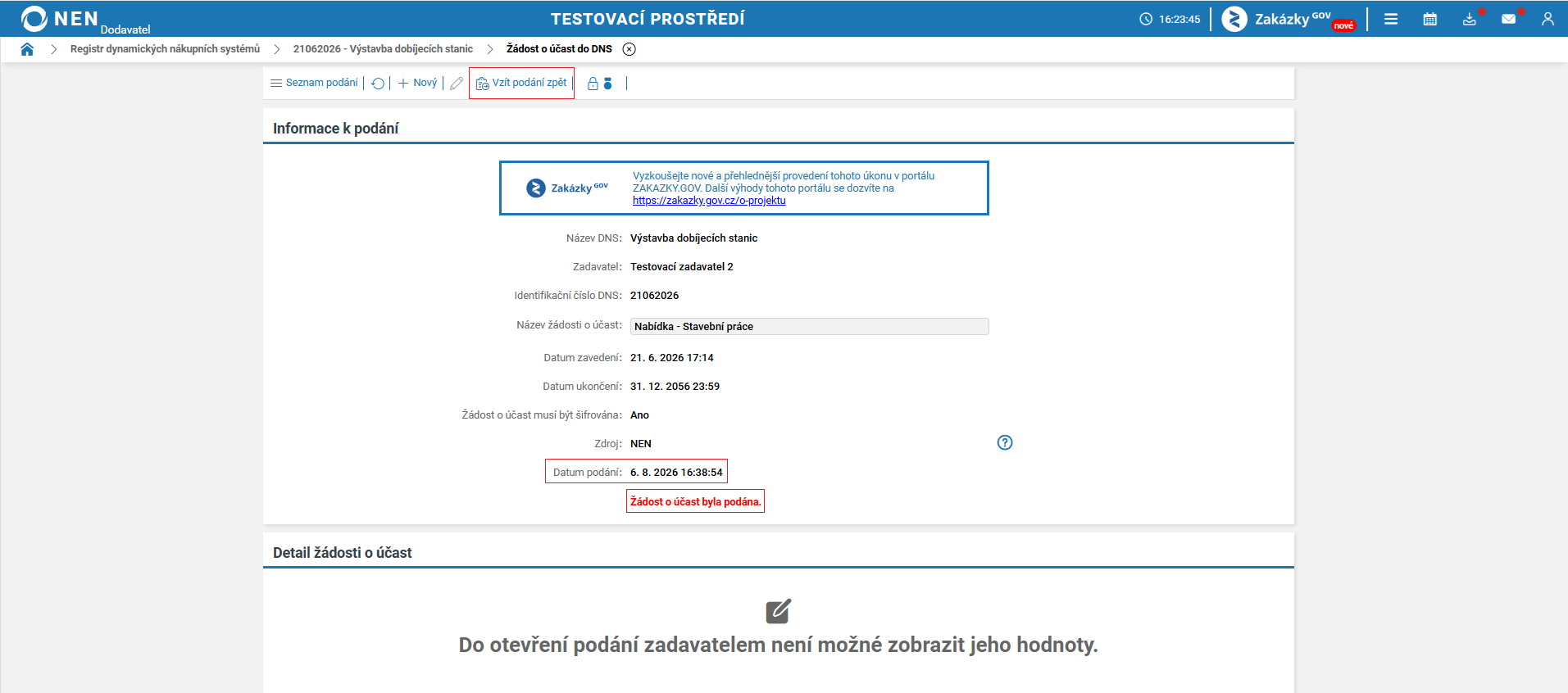Click identification number 21062026 value
The height and width of the screenshot is (693, 1568).
(654, 296)
